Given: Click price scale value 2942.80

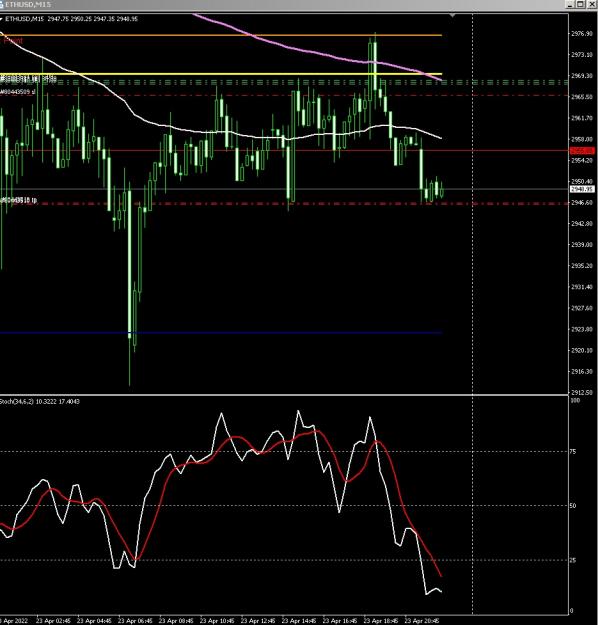Looking at the screenshot, I should (x=582, y=224).
